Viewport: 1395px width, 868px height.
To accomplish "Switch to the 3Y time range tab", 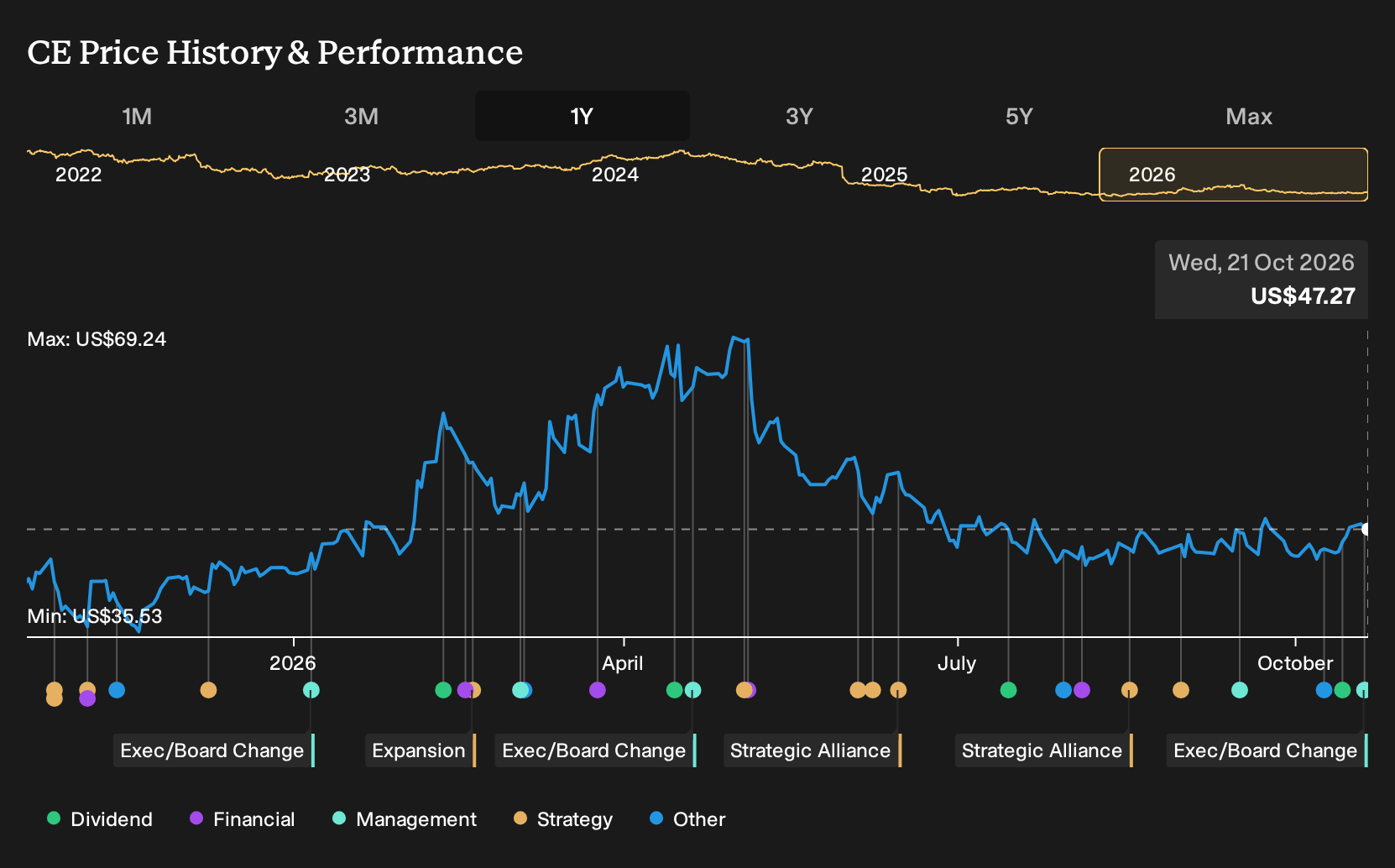I will click(799, 116).
